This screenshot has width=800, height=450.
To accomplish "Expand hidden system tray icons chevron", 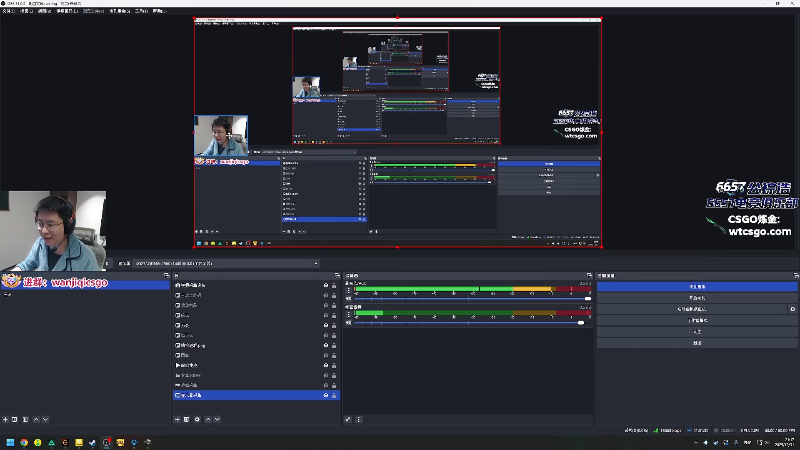I will (695, 442).
